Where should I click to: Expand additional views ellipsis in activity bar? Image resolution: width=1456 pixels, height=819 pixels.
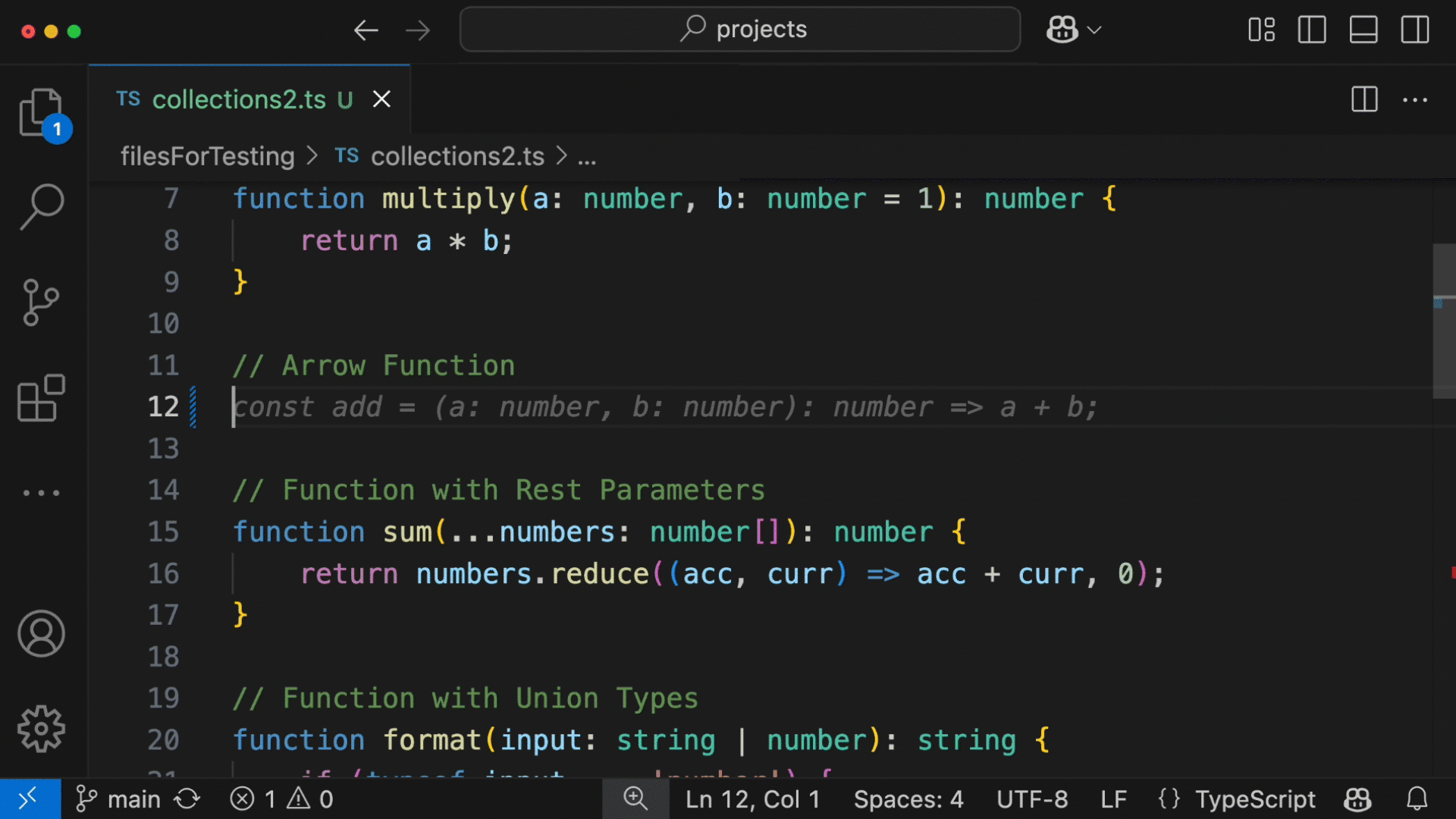tap(41, 493)
